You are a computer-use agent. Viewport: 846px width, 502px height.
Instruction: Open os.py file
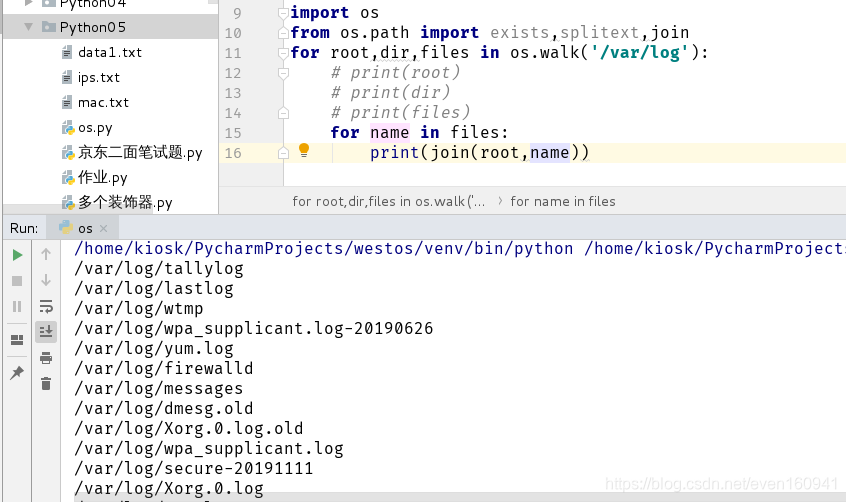click(x=95, y=128)
